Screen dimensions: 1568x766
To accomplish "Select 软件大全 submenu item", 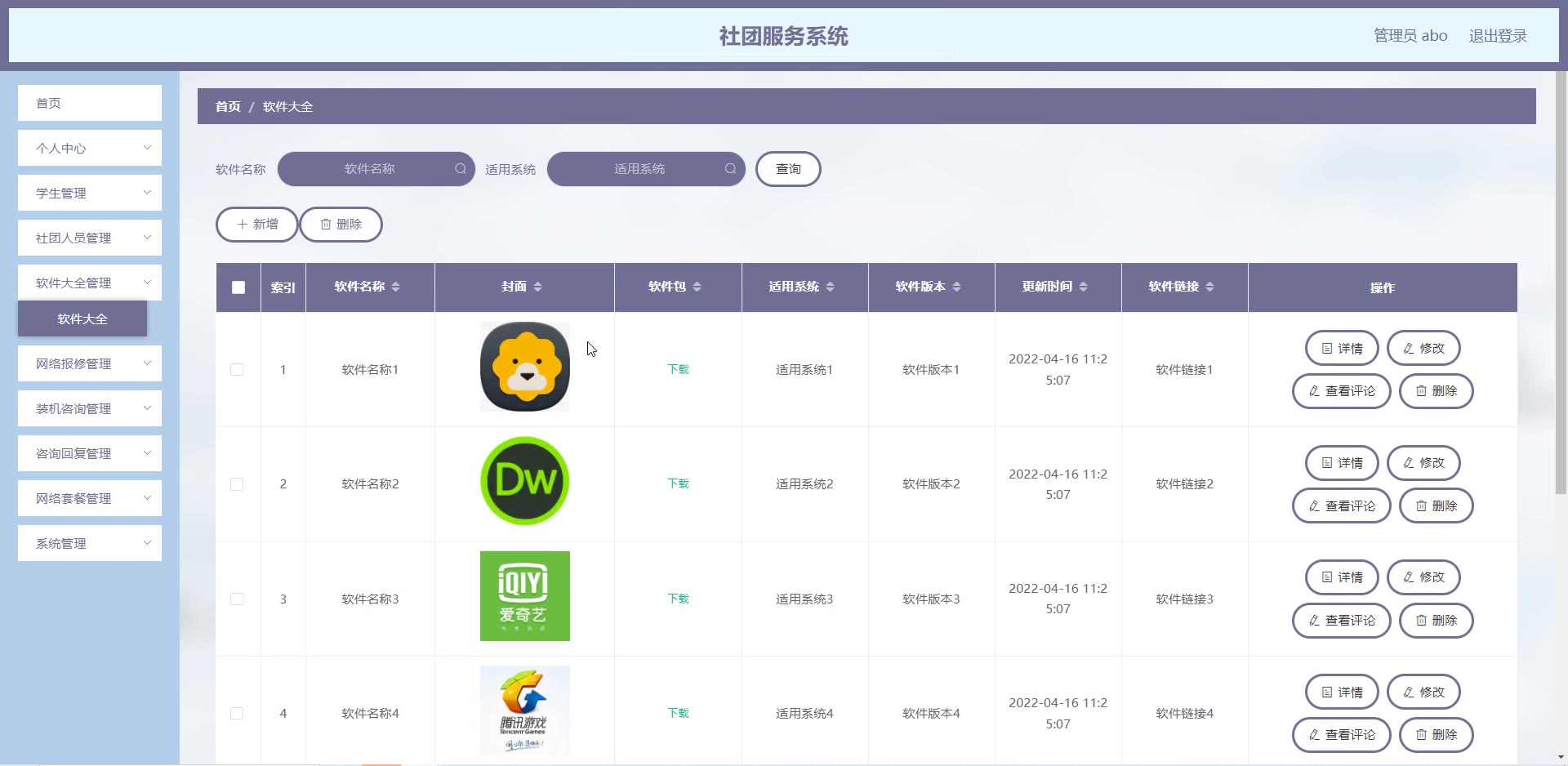I will [x=82, y=318].
